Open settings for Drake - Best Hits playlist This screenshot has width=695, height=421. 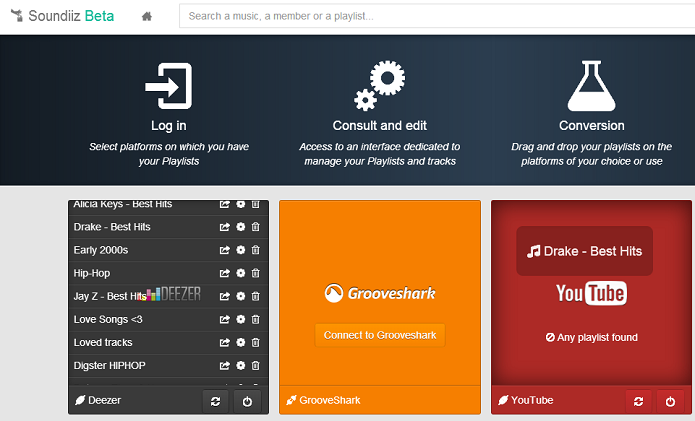tap(241, 227)
